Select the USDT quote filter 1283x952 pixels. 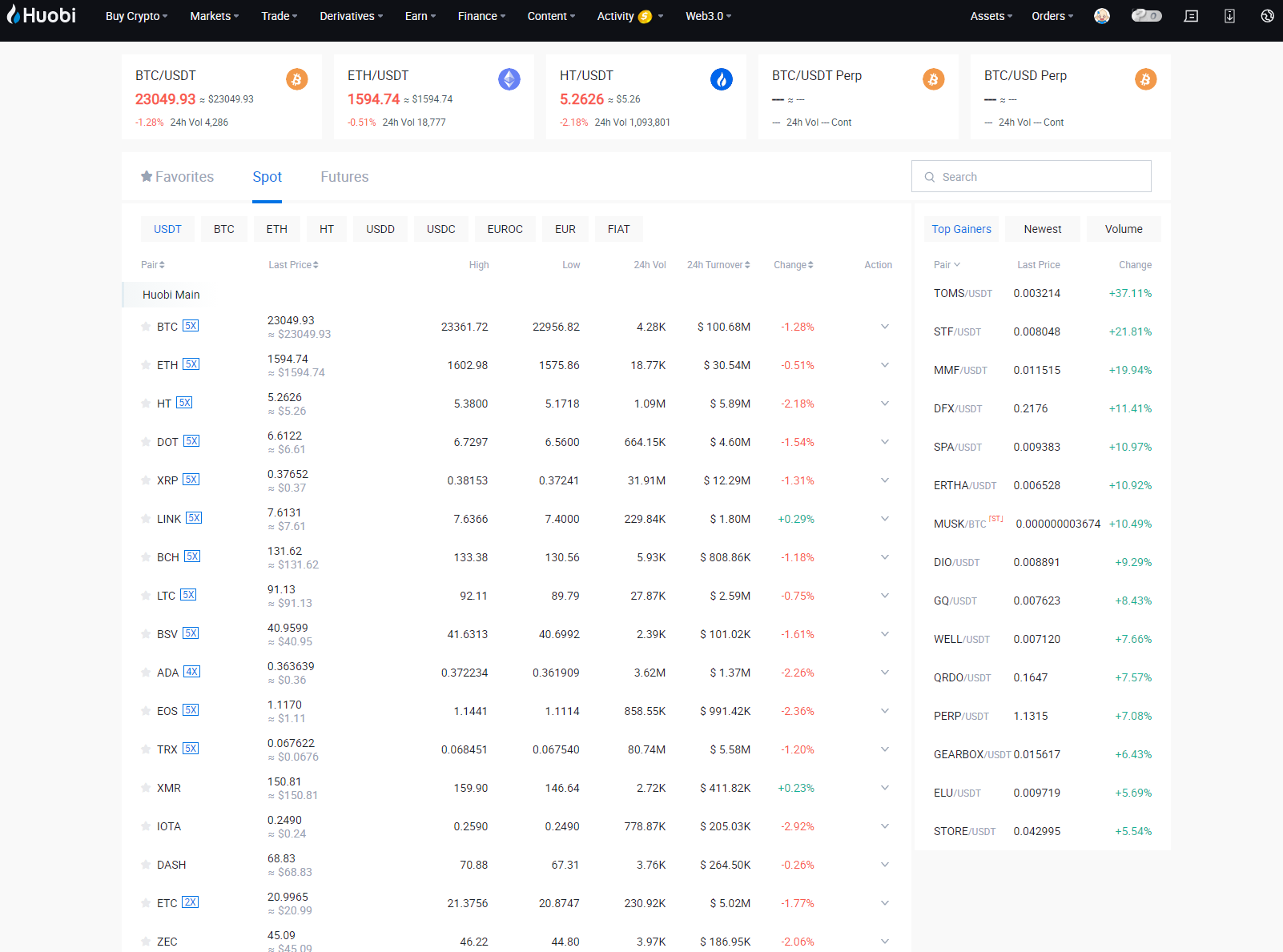pos(167,229)
